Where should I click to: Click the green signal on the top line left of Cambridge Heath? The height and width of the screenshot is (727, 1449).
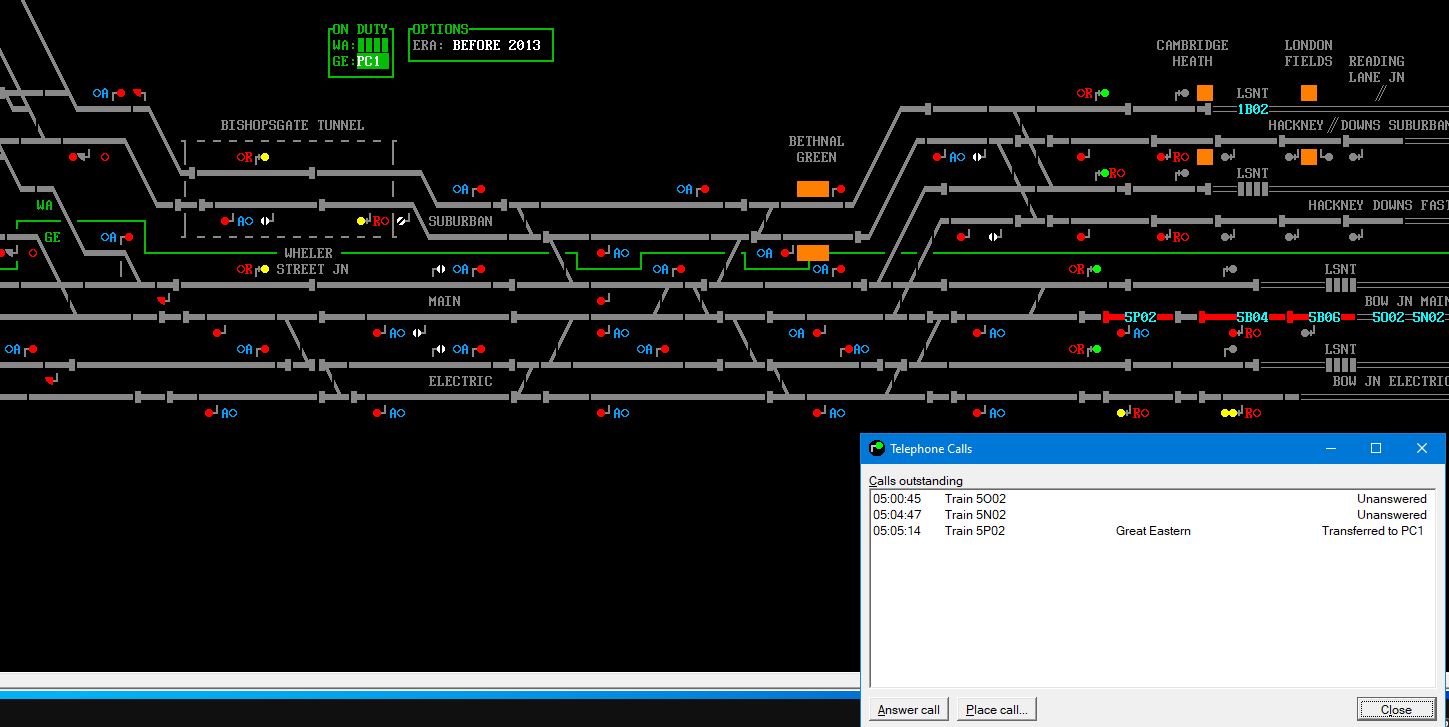tap(1105, 93)
